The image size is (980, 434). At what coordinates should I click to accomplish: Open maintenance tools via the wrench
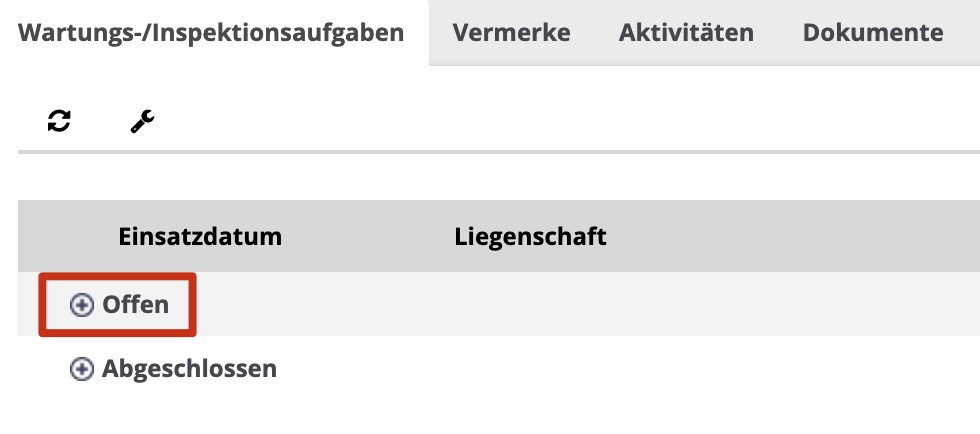pos(143,122)
